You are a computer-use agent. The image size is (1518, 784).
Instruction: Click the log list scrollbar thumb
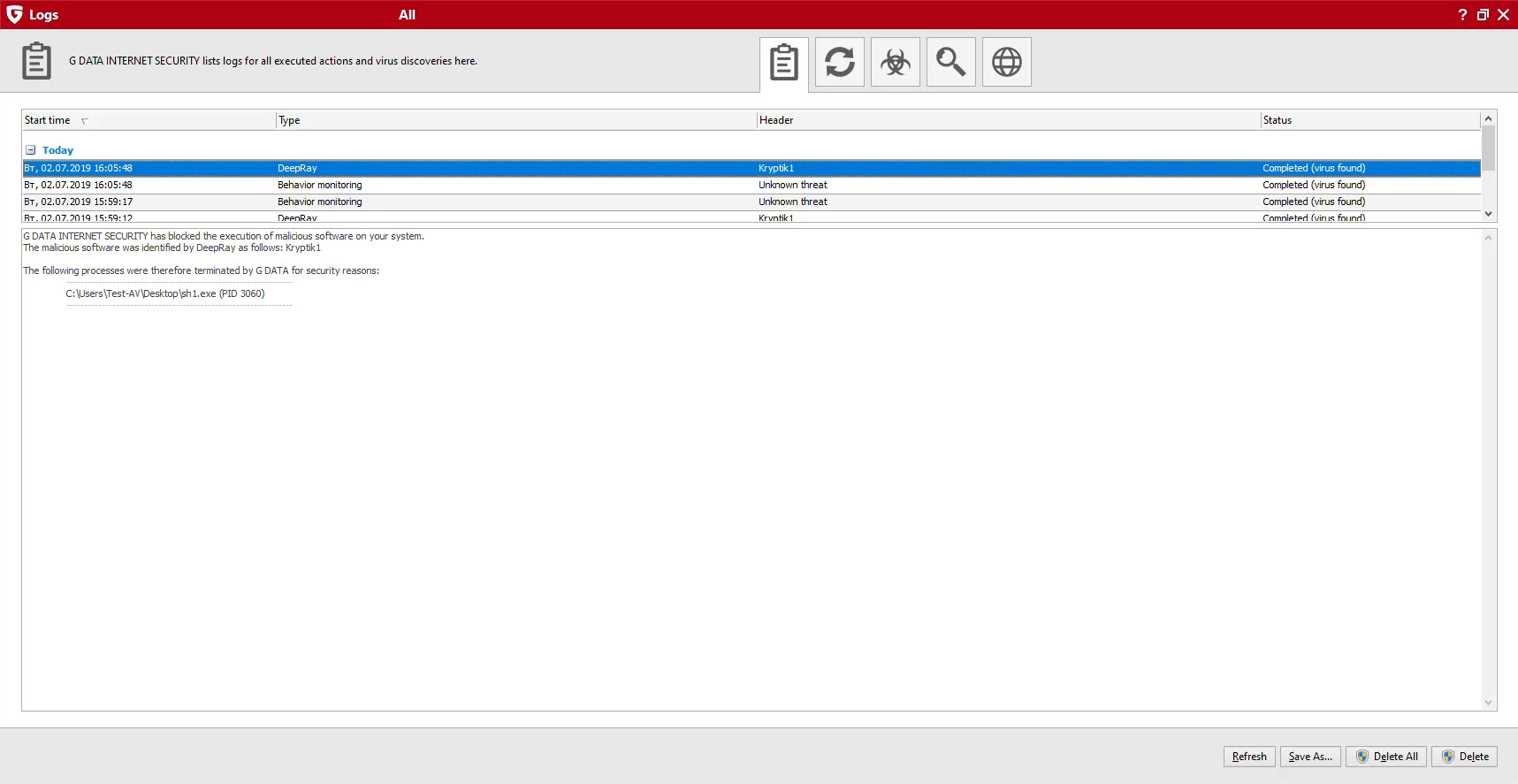(x=1488, y=148)
